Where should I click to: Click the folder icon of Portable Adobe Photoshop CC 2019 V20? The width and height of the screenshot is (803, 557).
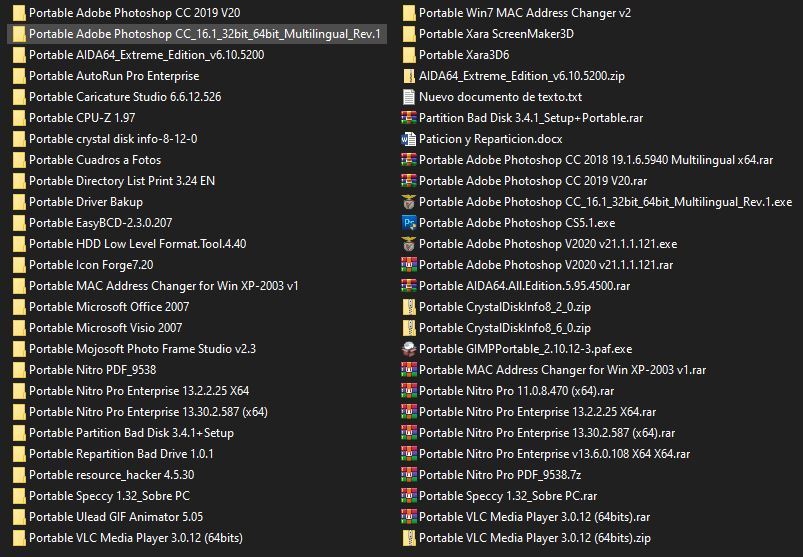18,13
